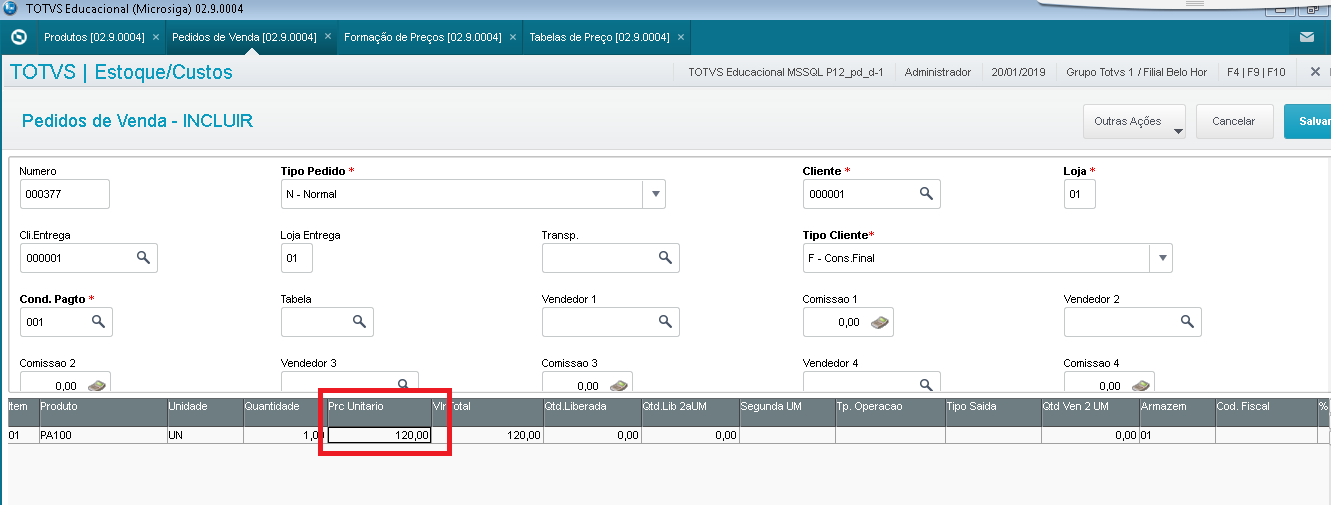This screenshot has height=516, width=1331.
Task: Close the Formação de Preços tab
Action: tap(513, 37)
